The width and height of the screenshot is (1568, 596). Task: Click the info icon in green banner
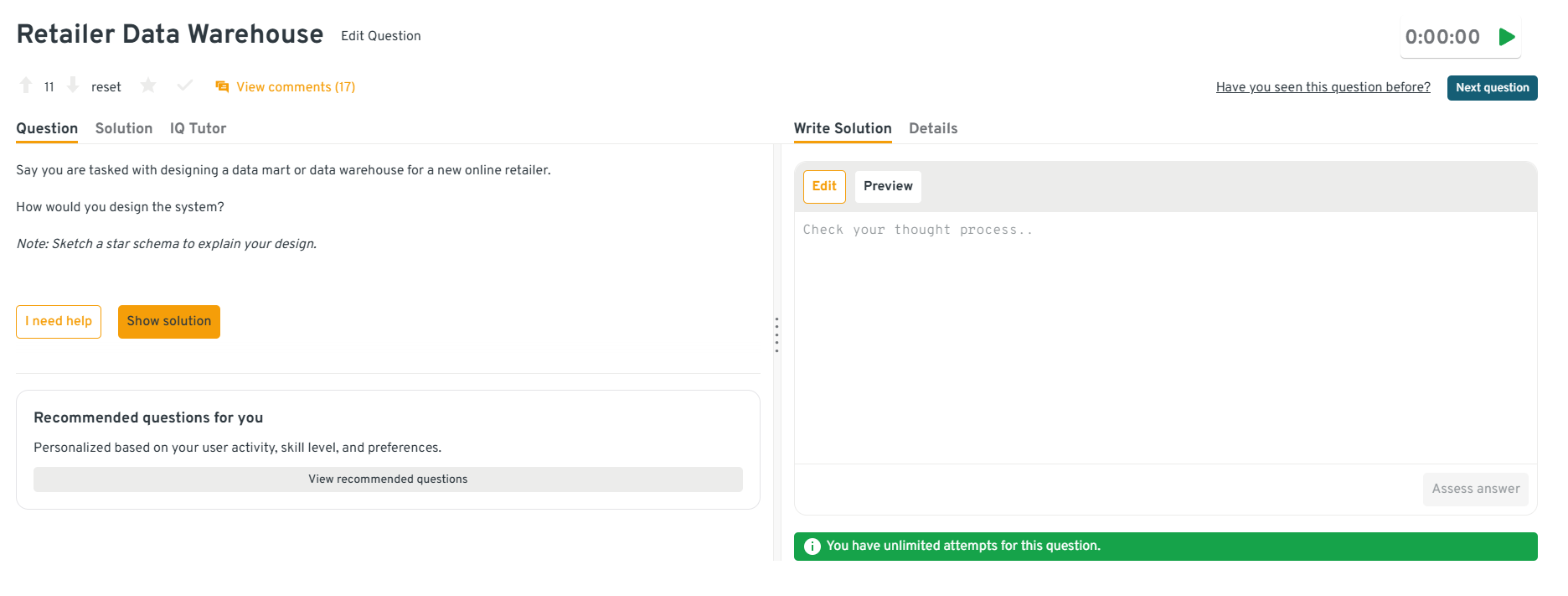click(812, 547)
